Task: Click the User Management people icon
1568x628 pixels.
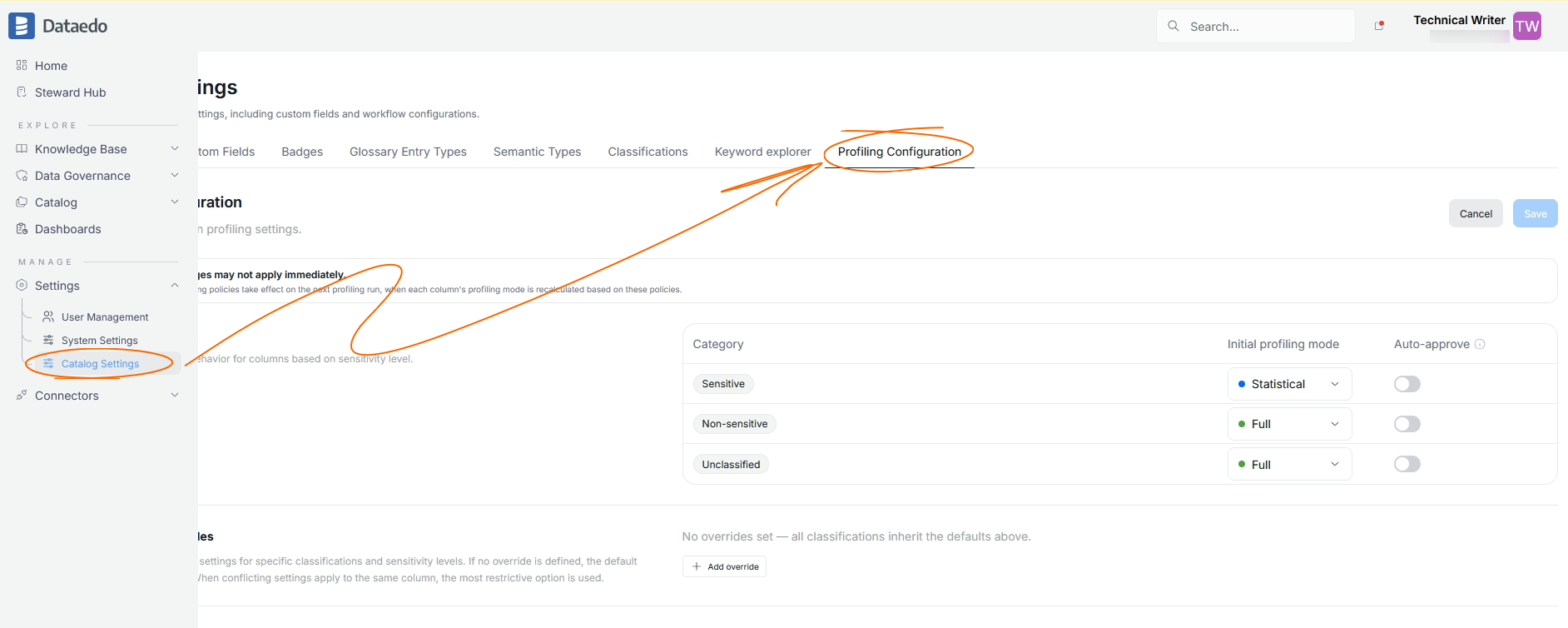Action: coord(48,316)
